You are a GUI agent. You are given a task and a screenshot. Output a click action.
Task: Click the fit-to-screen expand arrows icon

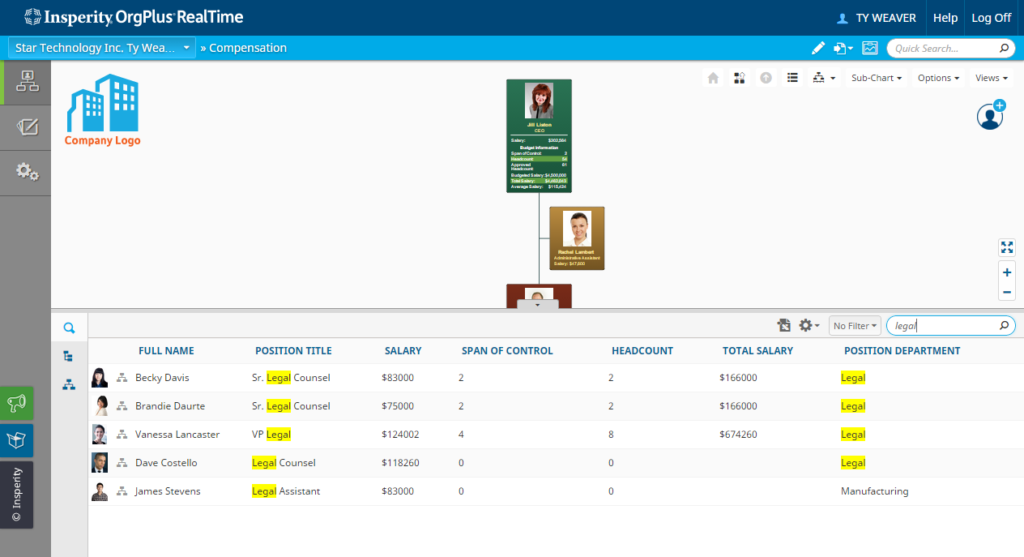coord(1006,247)
